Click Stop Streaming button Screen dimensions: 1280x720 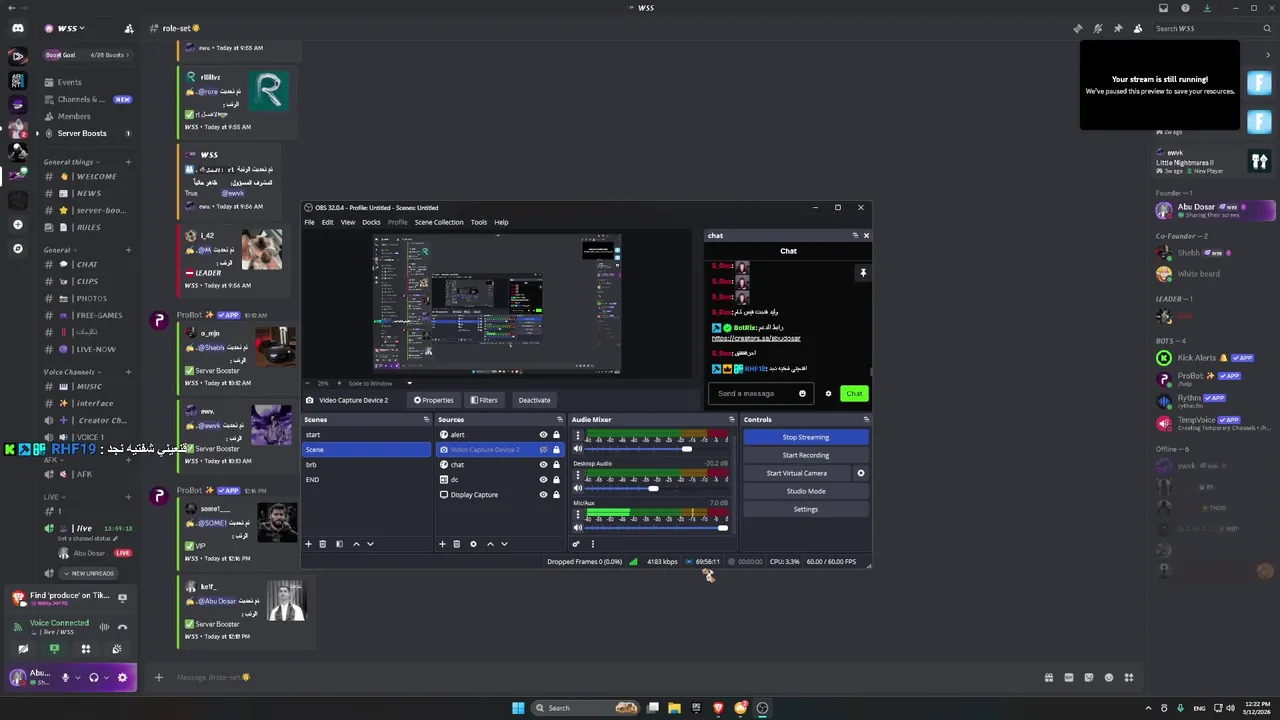[806, 437]
